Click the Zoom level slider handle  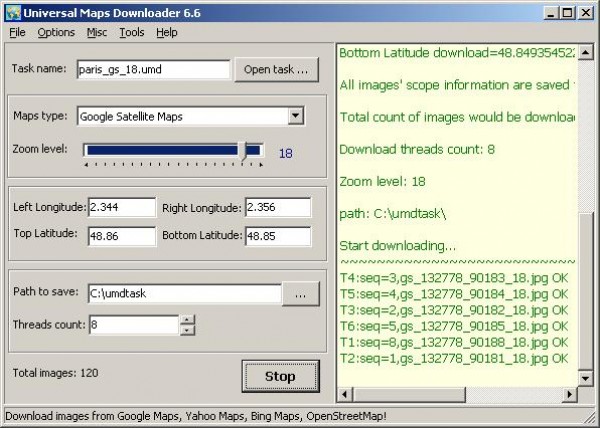point(243,151)
